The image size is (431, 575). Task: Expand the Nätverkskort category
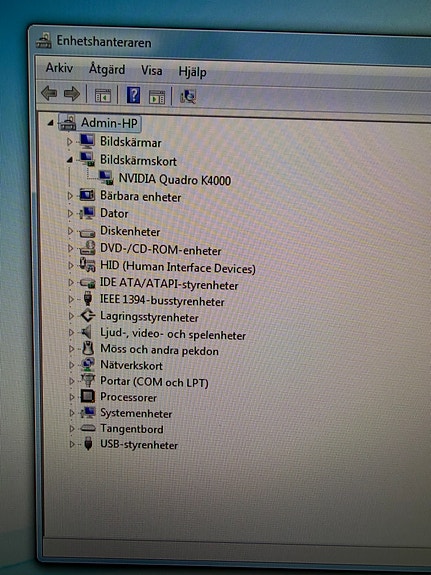[71, 365]
